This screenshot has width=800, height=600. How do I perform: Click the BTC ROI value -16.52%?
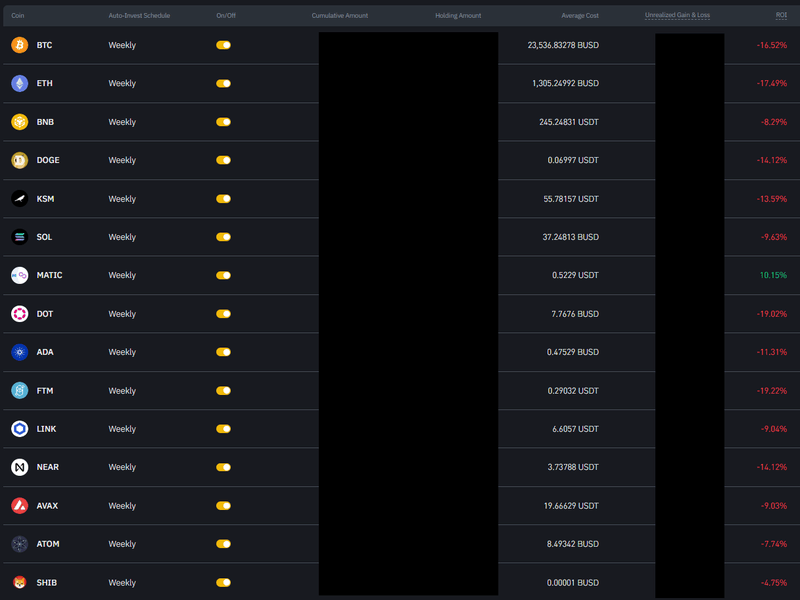click(x=772, y=45)
